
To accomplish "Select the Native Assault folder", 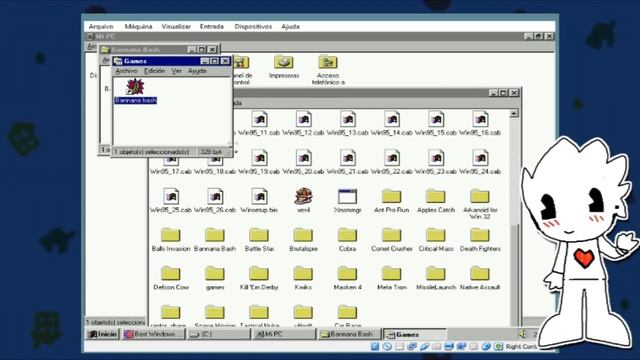I will (x=480, y=273).
